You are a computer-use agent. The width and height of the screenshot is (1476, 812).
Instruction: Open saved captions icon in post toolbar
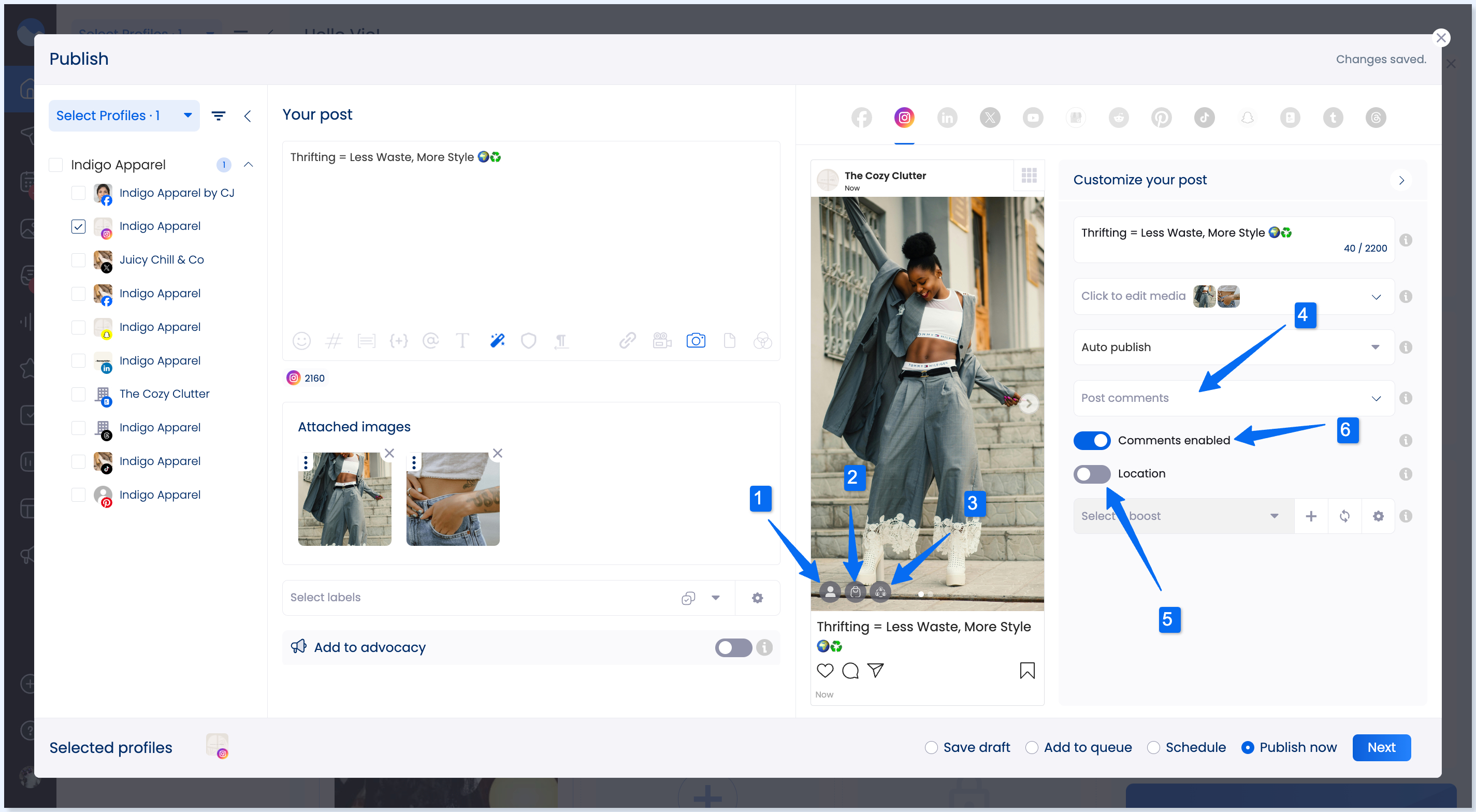tap(366, 342)
